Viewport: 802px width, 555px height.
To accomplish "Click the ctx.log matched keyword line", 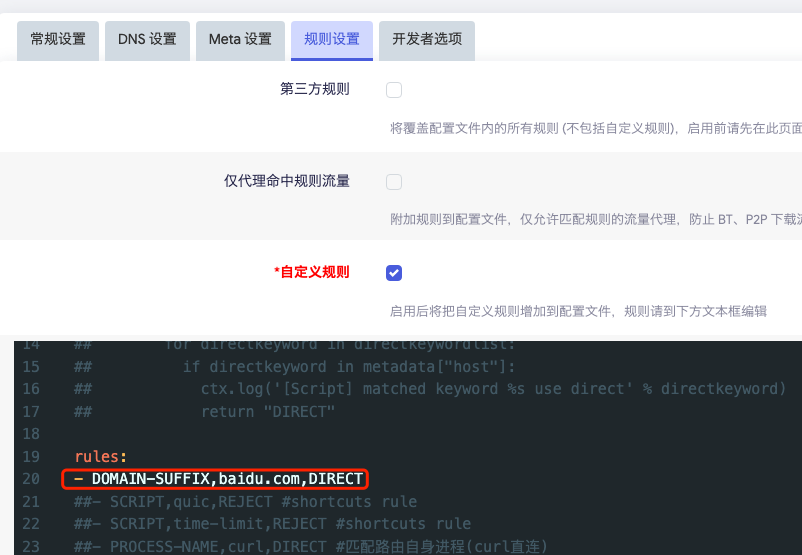I will [490, 388].
